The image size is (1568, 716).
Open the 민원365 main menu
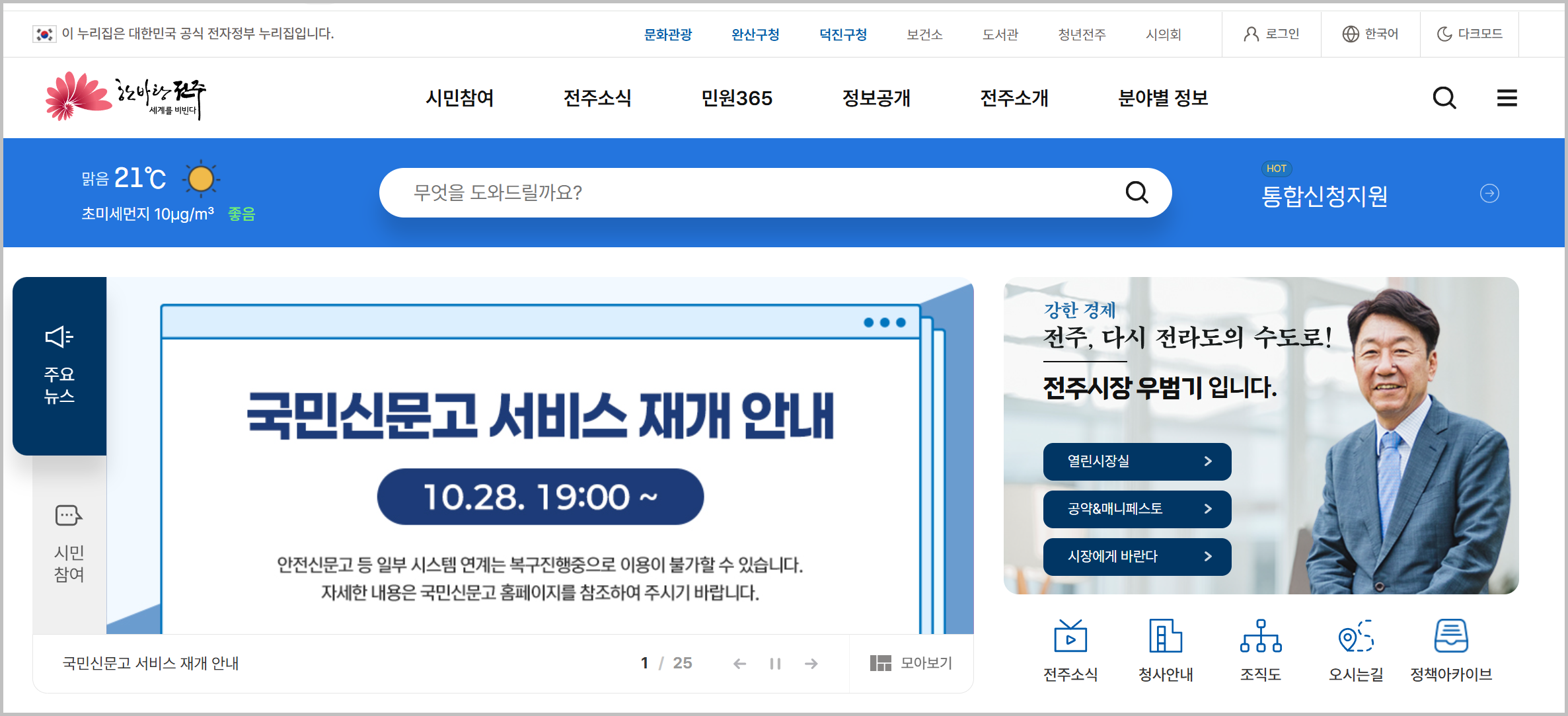737,99
